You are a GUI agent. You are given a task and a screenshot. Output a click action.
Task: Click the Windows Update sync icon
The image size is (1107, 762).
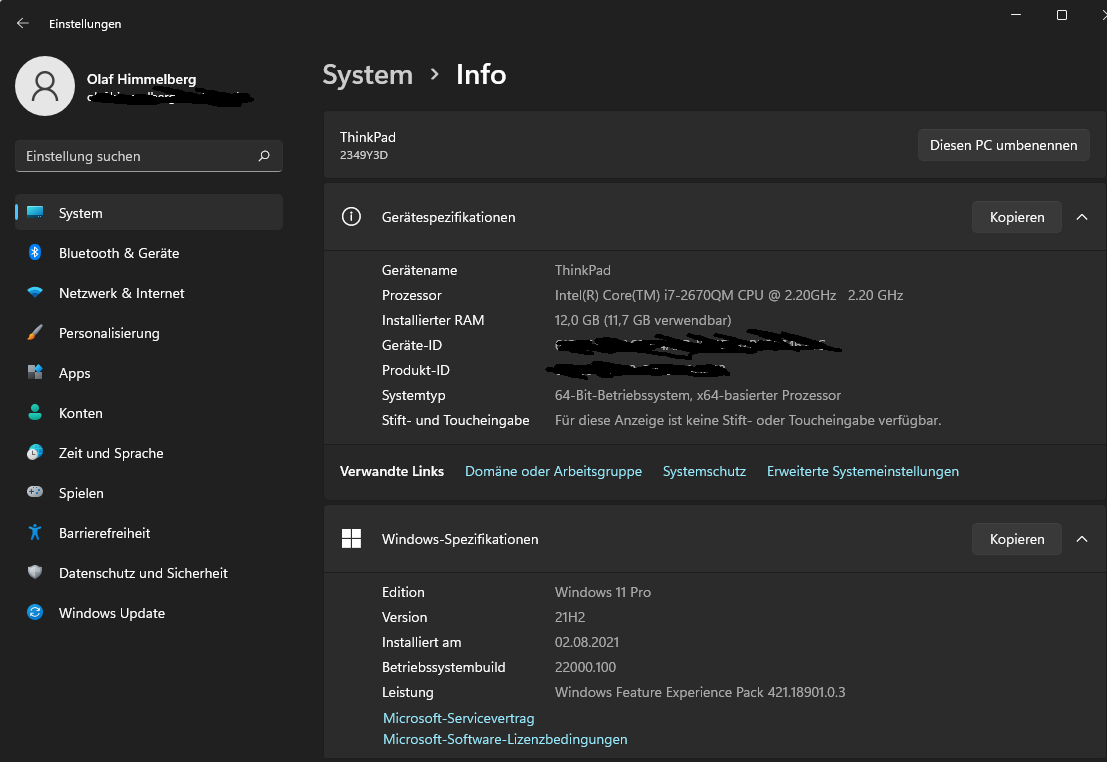coord(35,612)
